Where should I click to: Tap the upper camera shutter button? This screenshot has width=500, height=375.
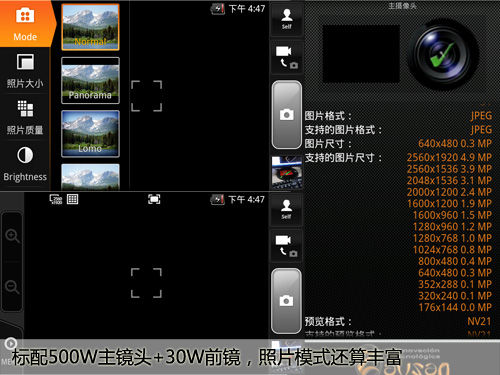pos(287,114)
